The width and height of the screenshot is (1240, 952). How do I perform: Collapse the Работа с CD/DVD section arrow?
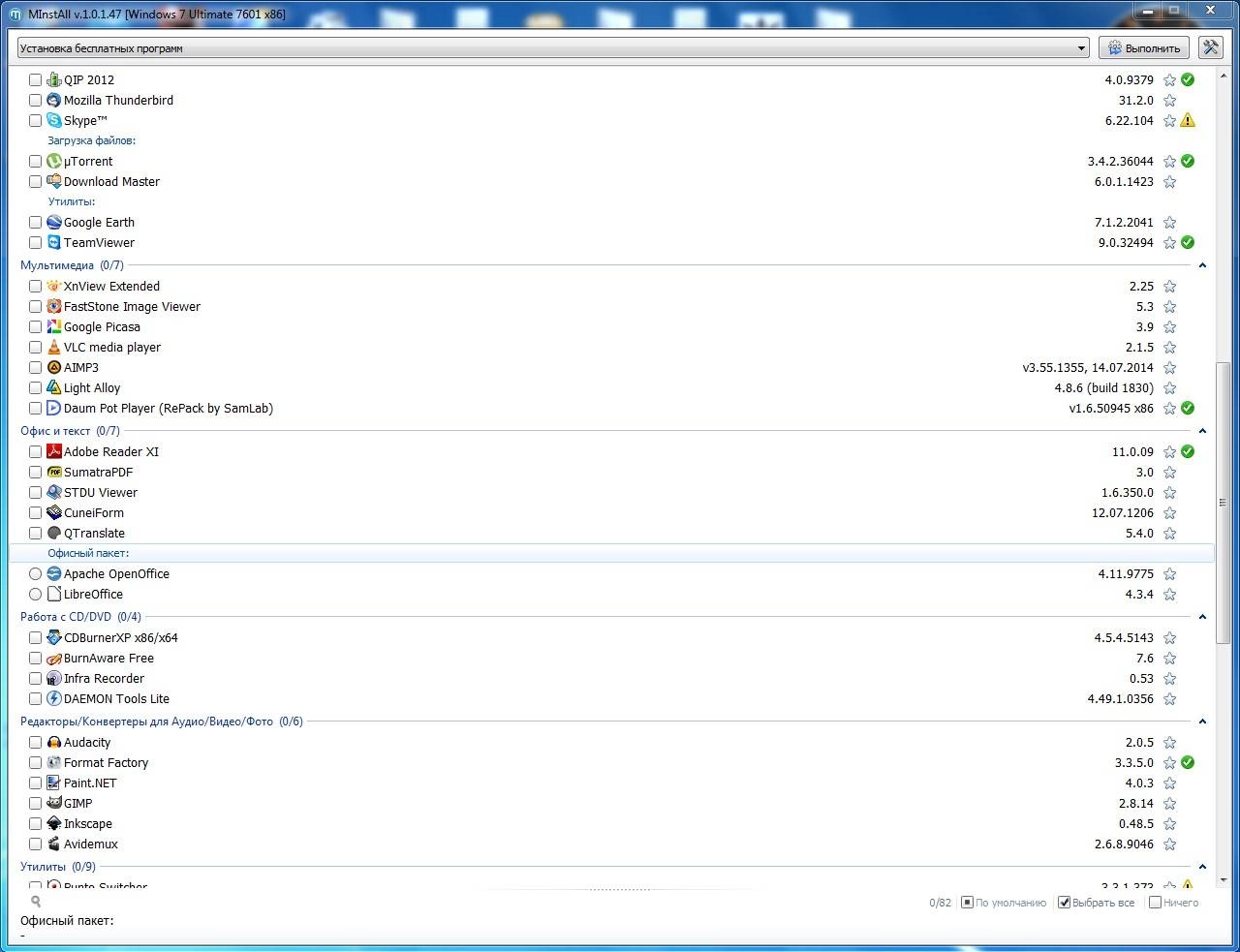(x=1202, y=616)
